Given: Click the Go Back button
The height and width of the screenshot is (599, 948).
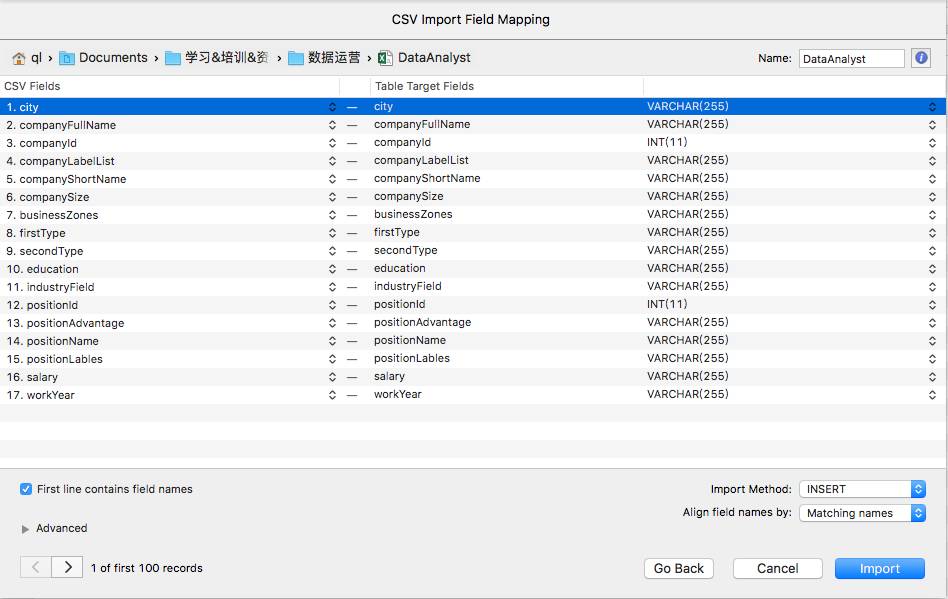Looking at the screenshot, I should [x=678, y=568].
